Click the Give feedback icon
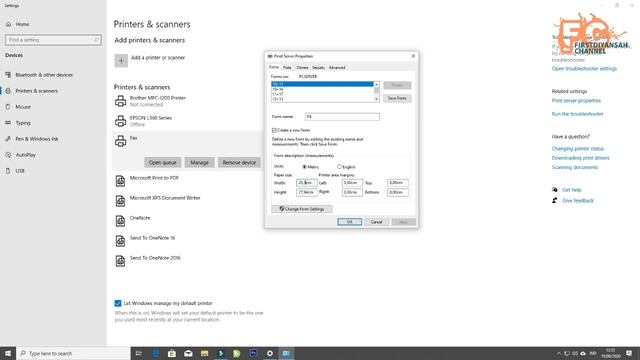 click(x=555, y=200)
